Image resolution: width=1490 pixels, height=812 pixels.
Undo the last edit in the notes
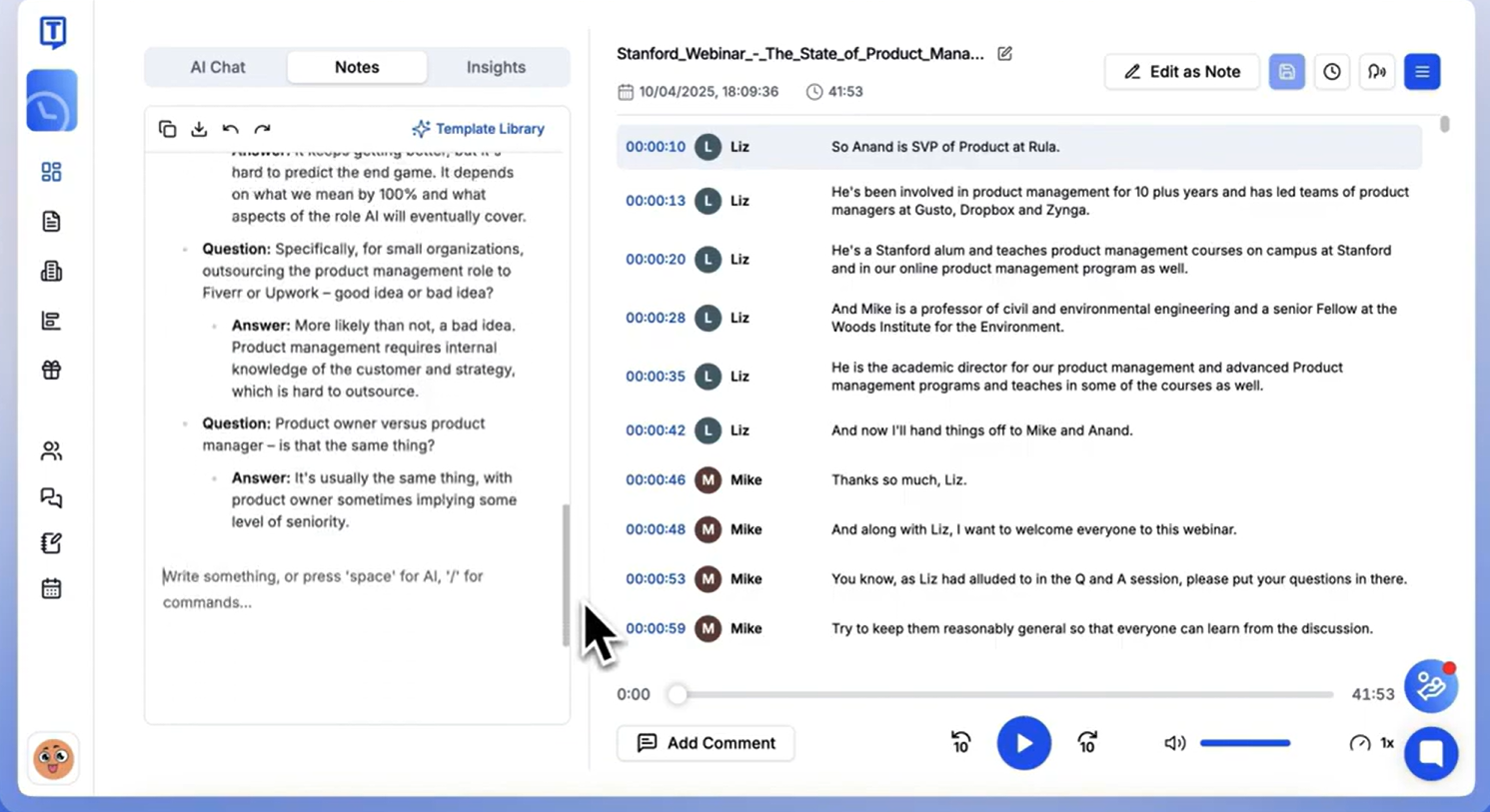(x=230, y=129)
